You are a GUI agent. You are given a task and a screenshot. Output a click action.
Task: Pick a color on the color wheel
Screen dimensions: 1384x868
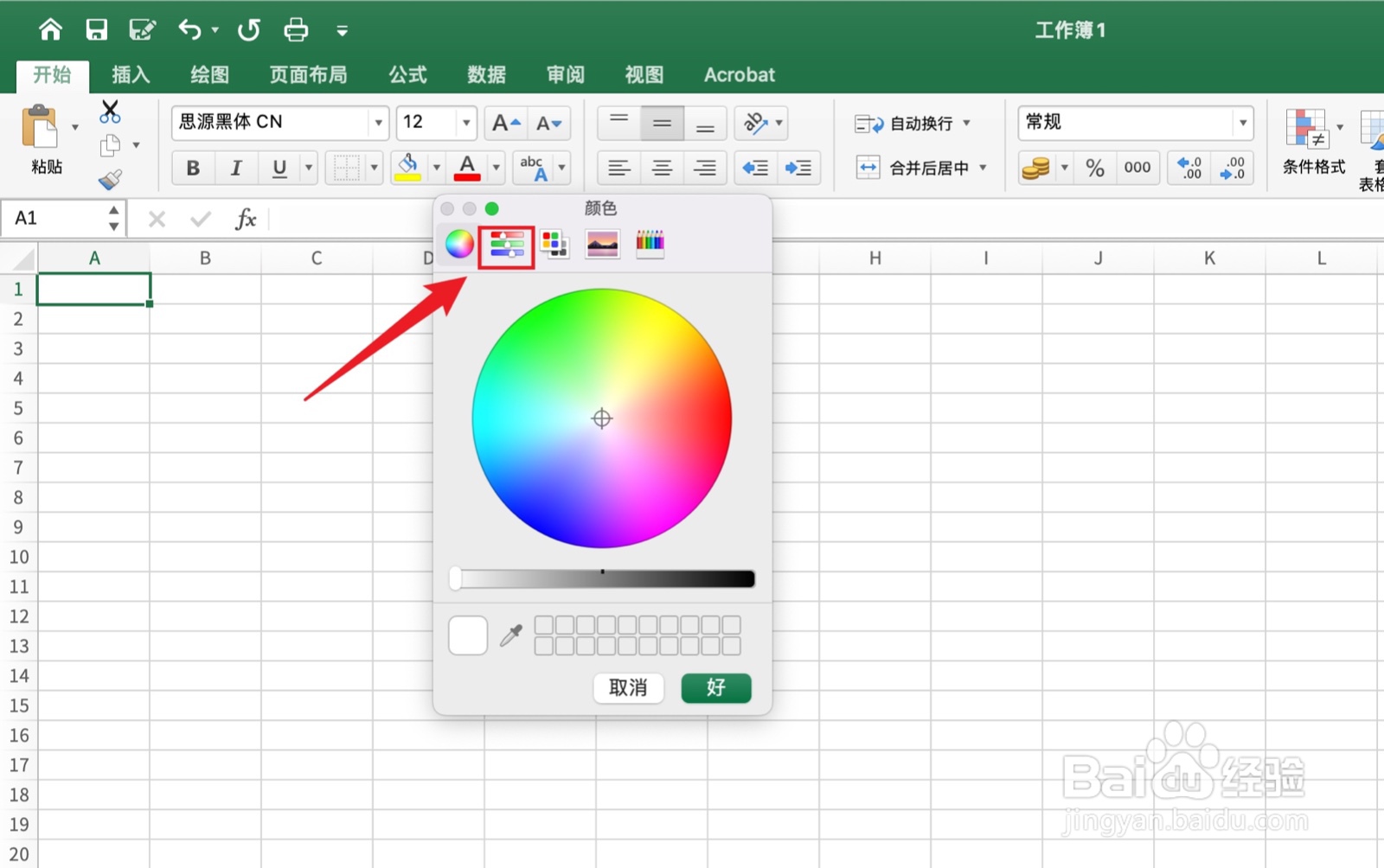point(602,418)
